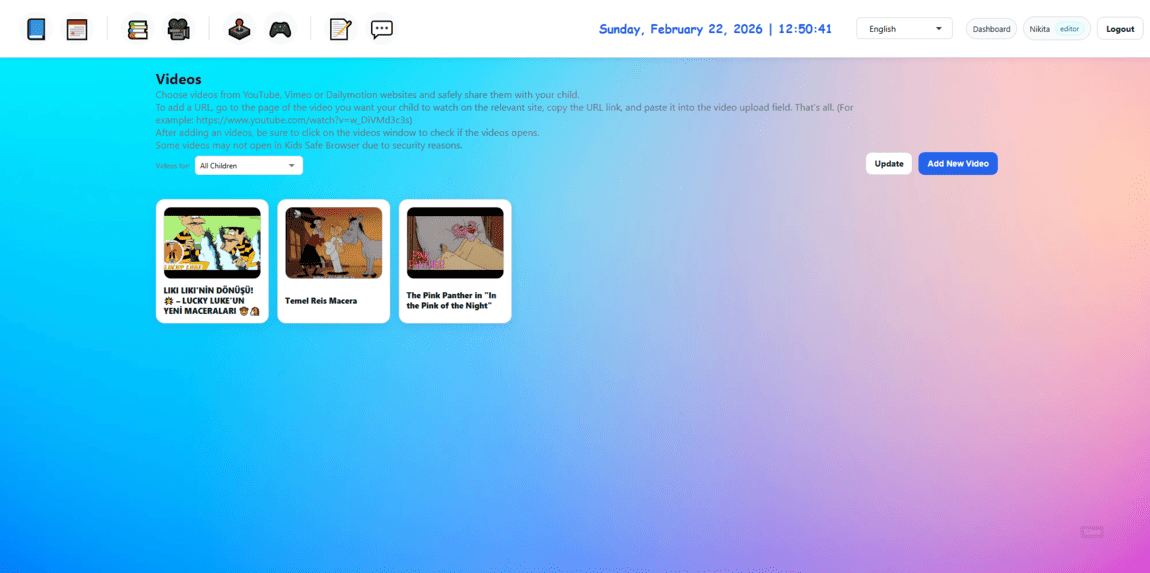The width and height of the screenshot is (1150, 573).
Task: Open the Nikita editor profile
Action: pyautogui.click(x=1056, y=29)
